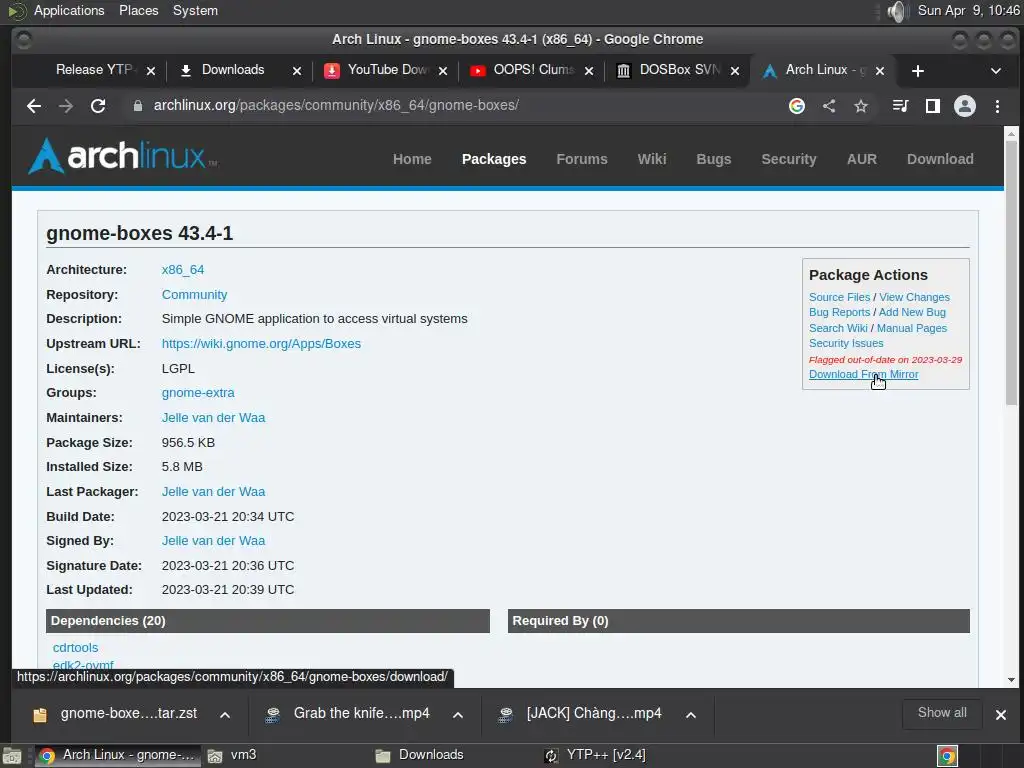
Task: Open Jelle van der Waa maintainer link
Action: pos(214,417)
